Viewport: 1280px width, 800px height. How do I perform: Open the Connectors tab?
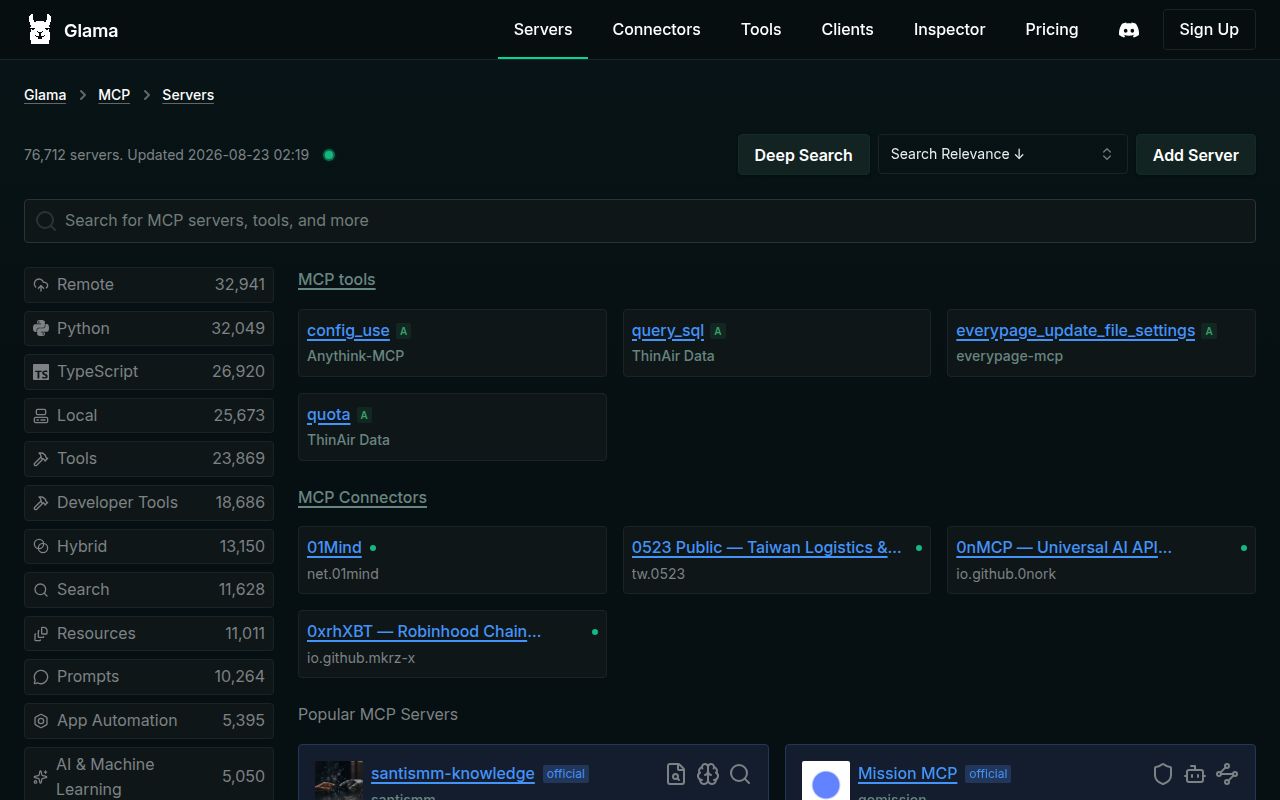[x=656, y=30]
